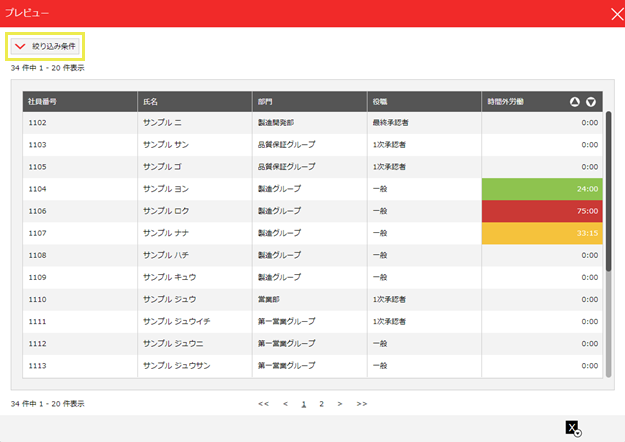Click 一般 role in row 1106
This screenshot has height=442, width=625.
[x=380, y=211]
